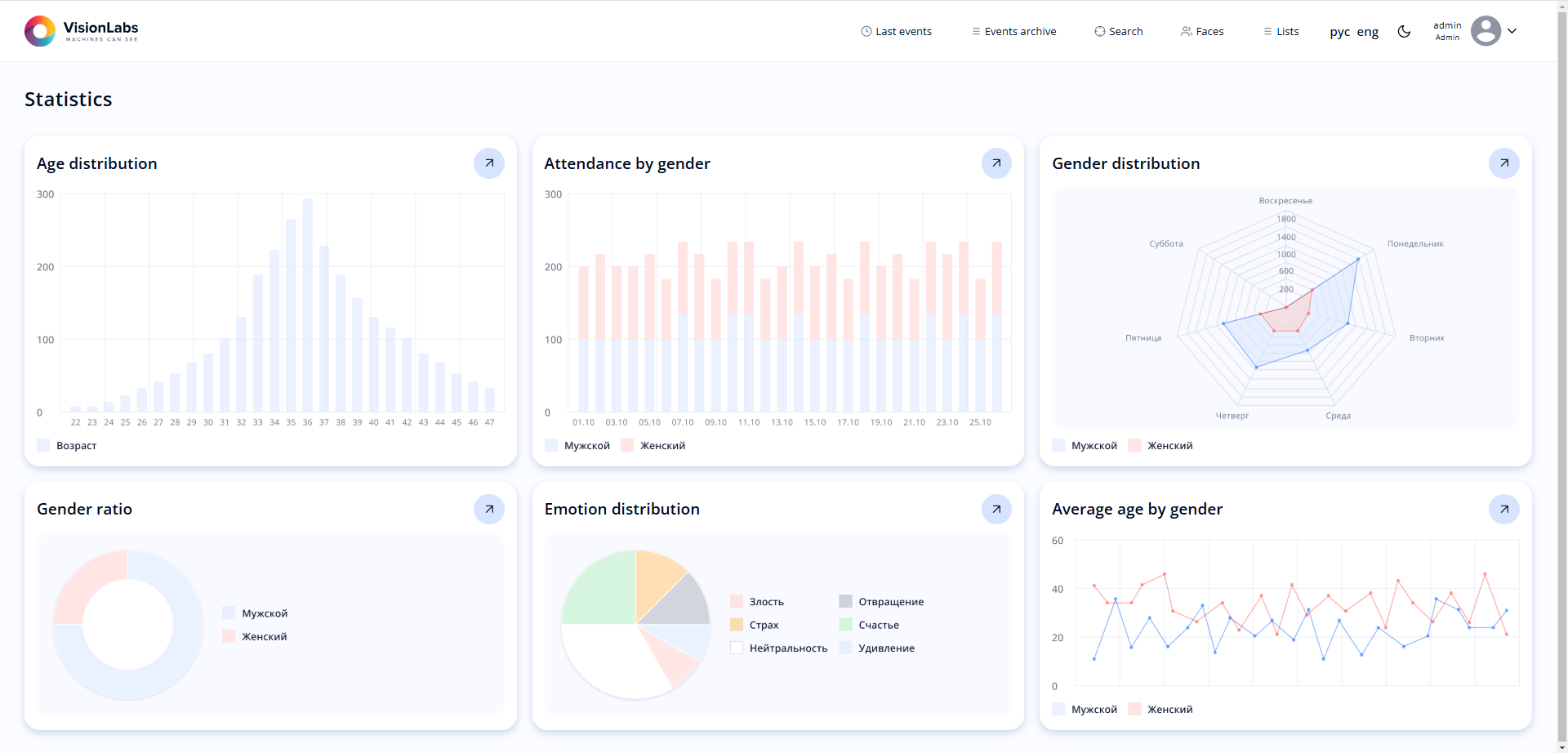Open the Last events page
Screen dimensions: 1568x753
[x=896, y=31]
